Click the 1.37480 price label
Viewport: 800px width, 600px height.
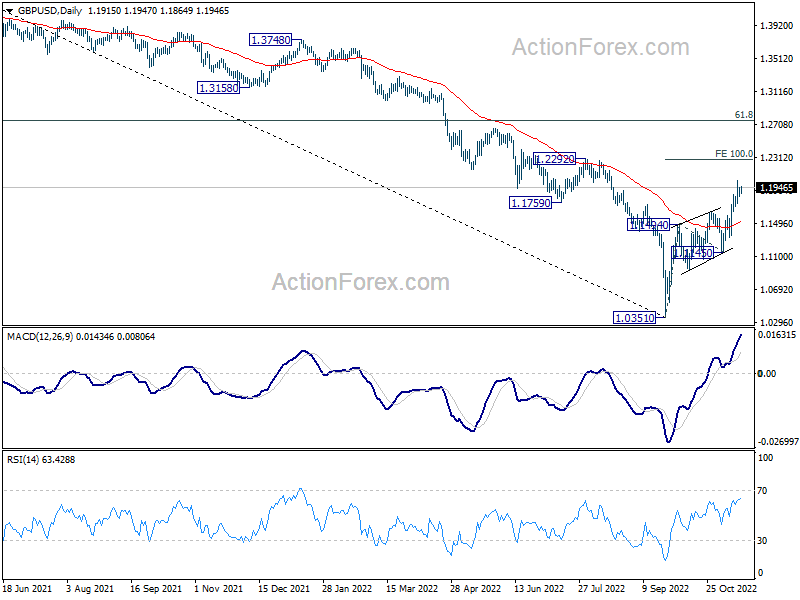point(269,40)
